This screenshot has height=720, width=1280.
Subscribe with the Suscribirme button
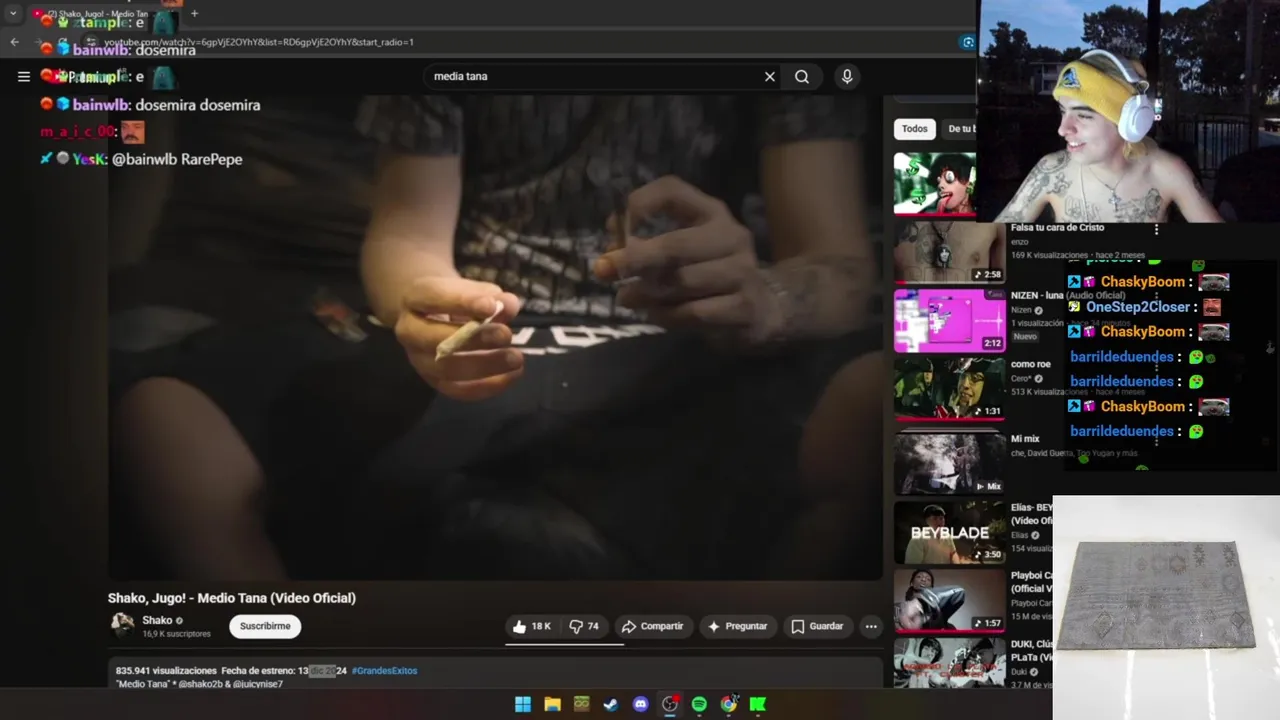click(x=265, y=626)
